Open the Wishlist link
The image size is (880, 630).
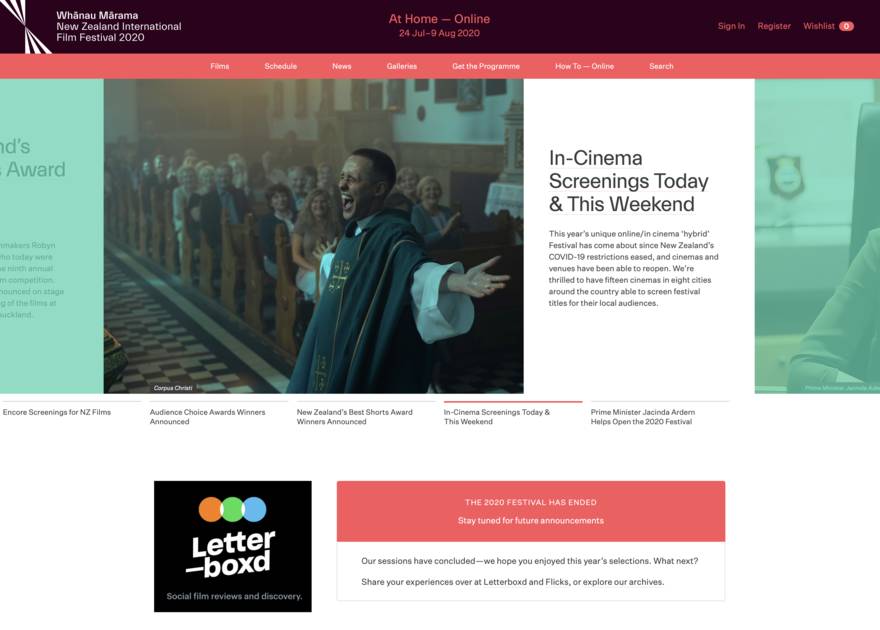[x=819, y=26]
